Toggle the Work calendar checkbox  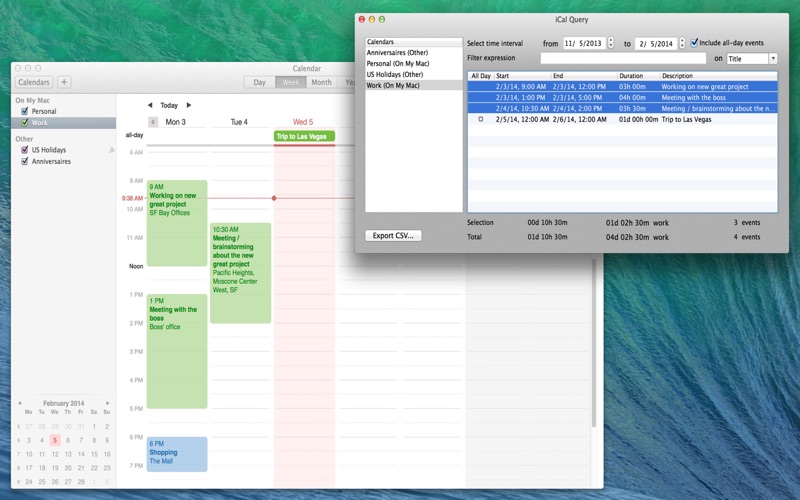(24, 122)
